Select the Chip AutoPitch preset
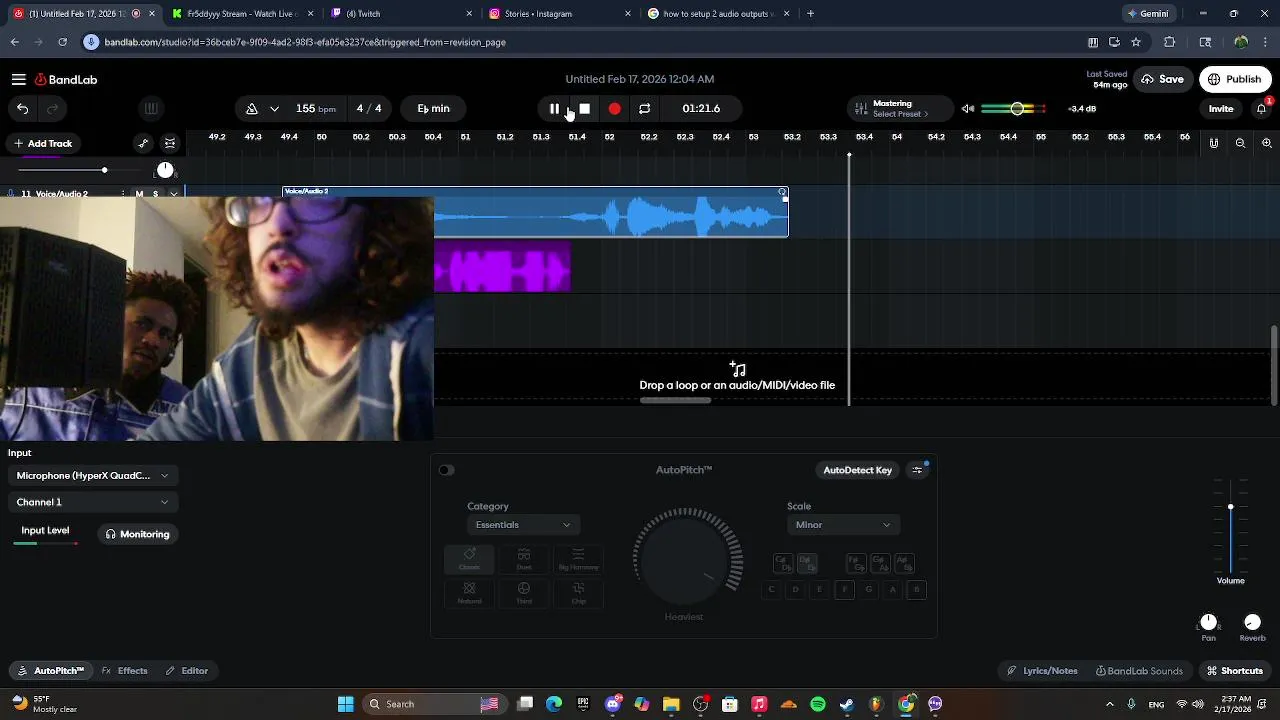Screen dimensions: 1280x720 [578, 593]
